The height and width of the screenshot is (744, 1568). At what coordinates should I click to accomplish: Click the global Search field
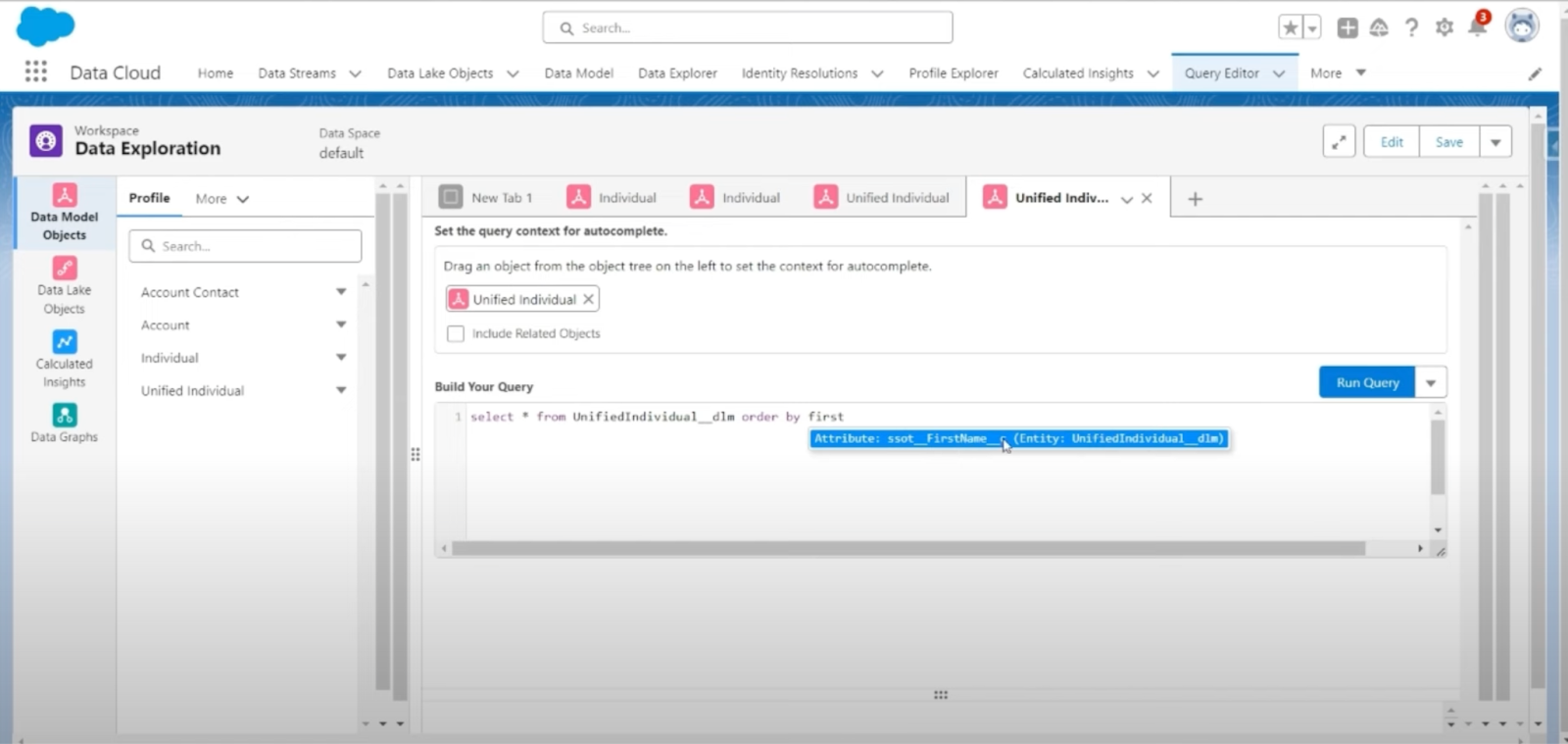tap(748, 27)
